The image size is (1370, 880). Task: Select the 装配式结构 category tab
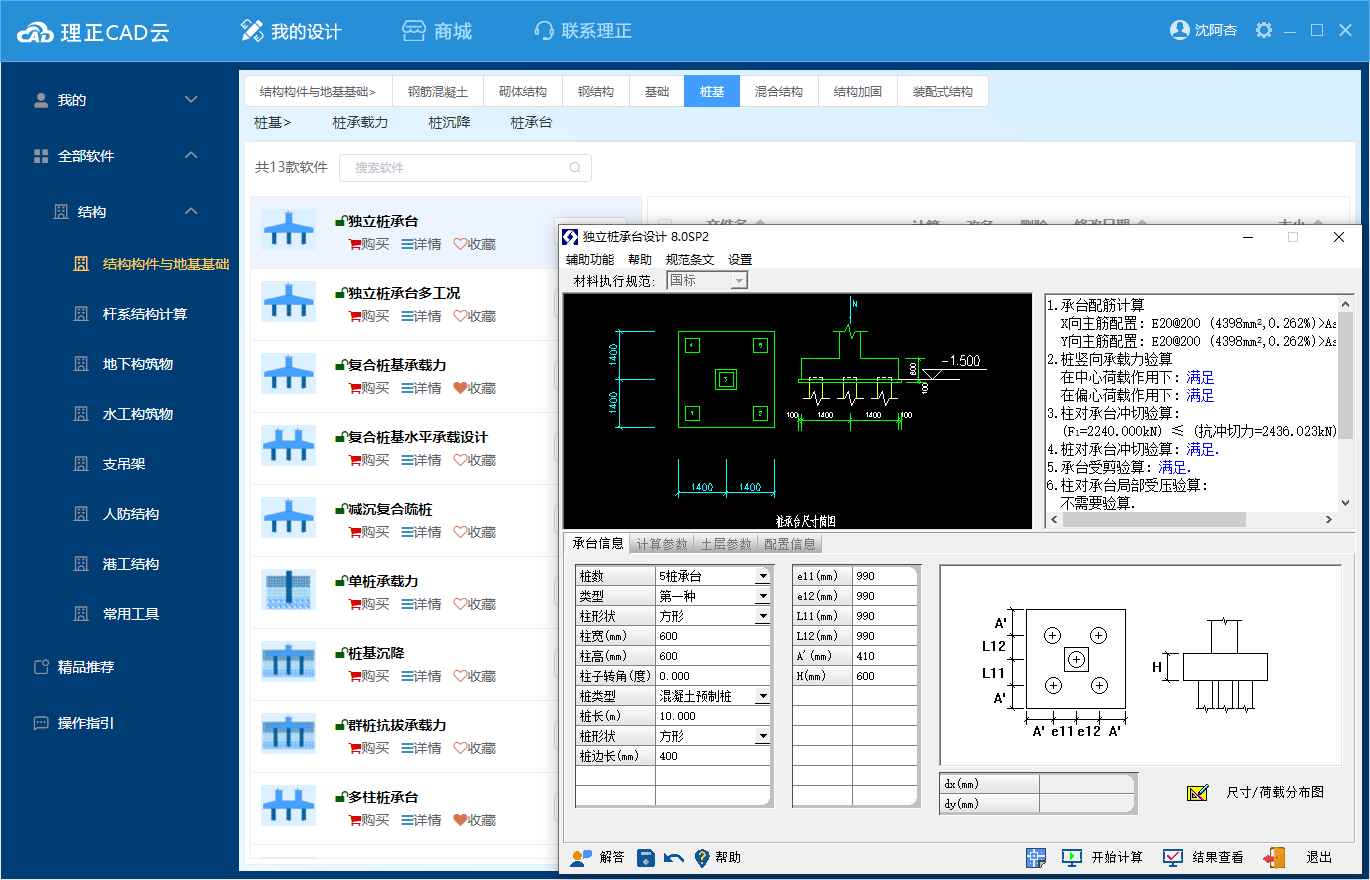pos(943,91)
